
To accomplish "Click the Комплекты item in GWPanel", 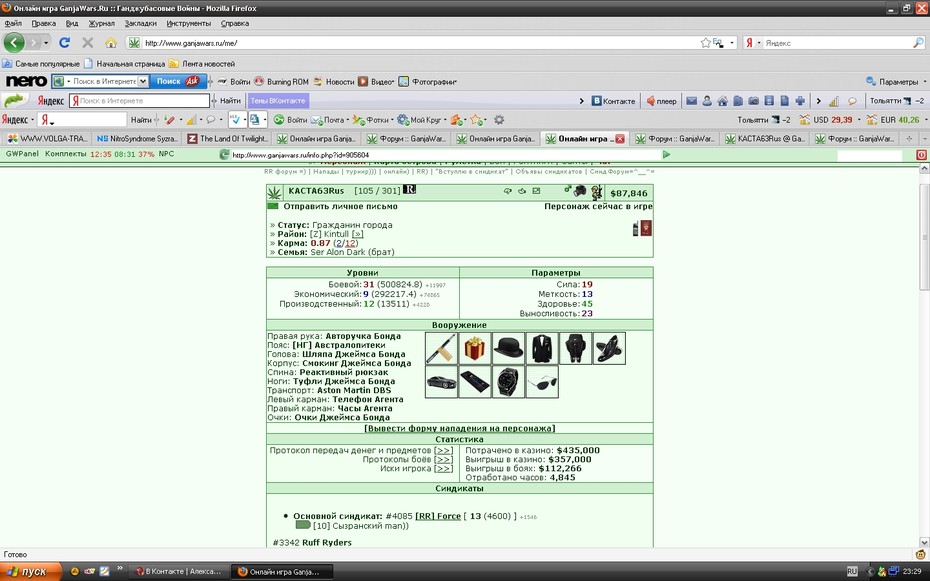I will pos(66,154).
